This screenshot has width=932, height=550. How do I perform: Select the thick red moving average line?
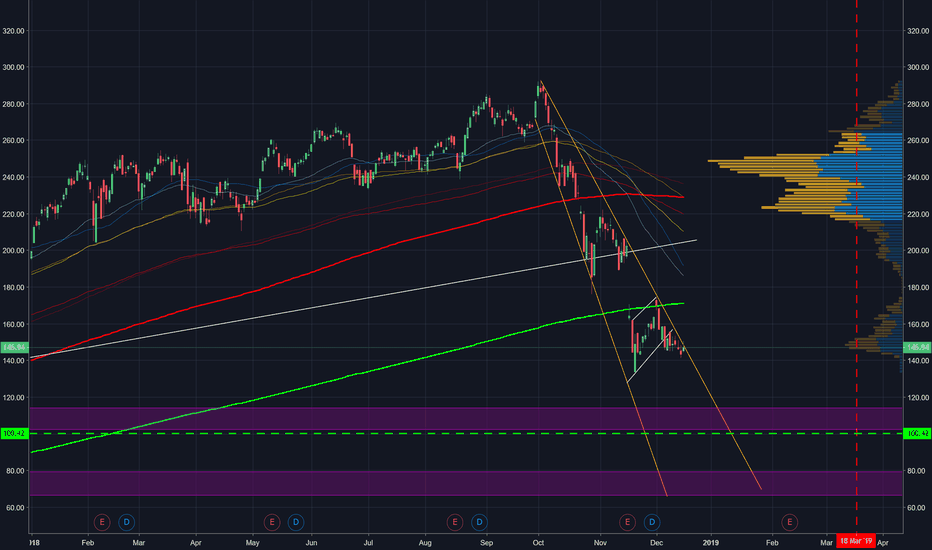357,254
